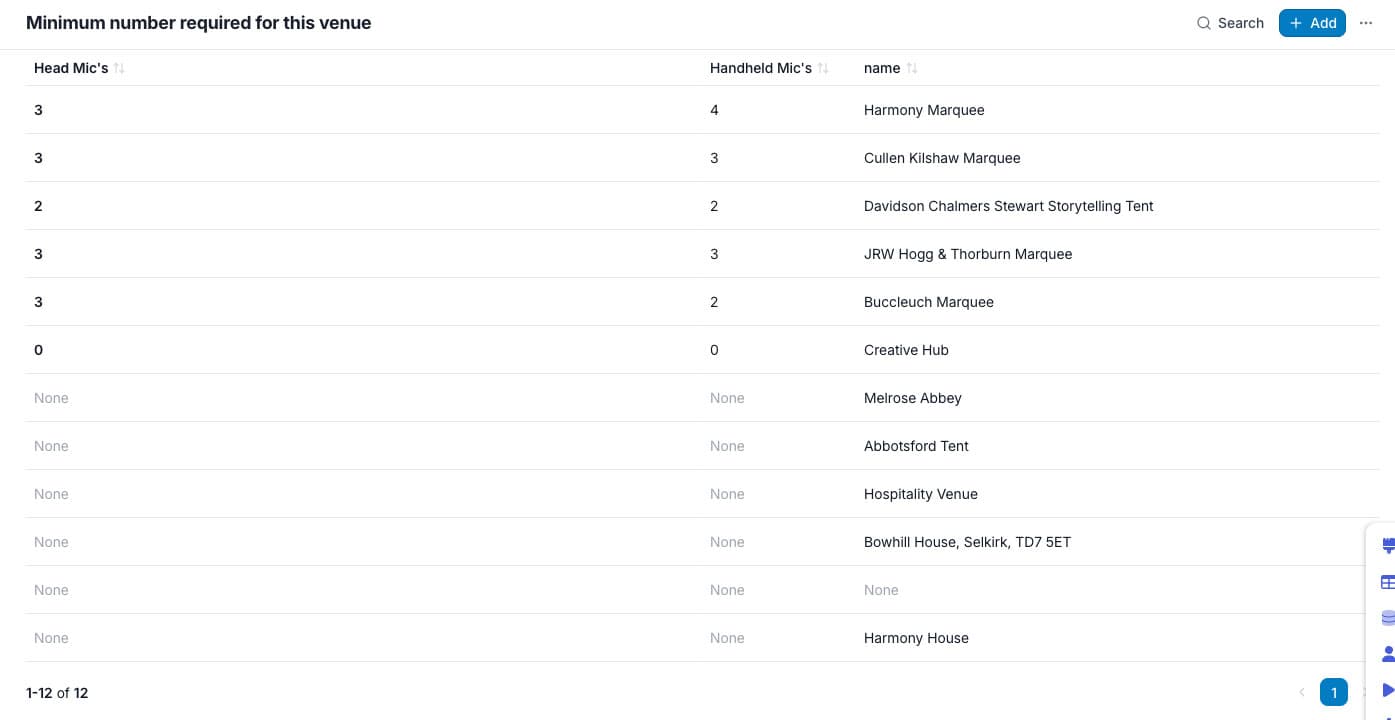
Task: Click the previous page chevron
Action: click(1302, 692)
